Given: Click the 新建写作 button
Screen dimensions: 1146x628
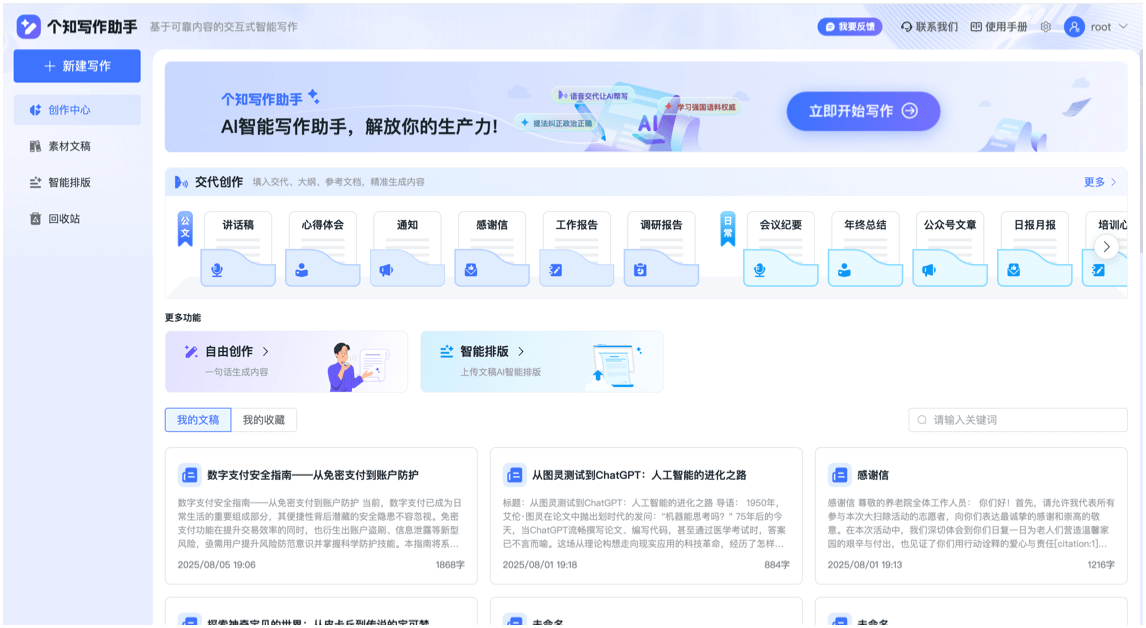Looking at the screenshot, I should [x=77, y=66].
